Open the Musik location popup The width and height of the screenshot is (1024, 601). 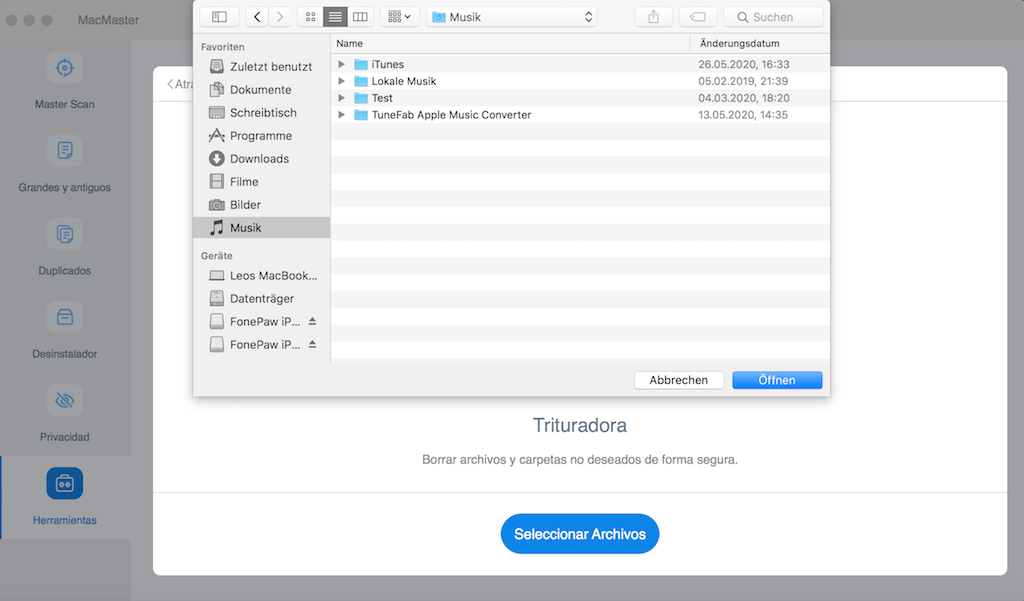(513, 17)
